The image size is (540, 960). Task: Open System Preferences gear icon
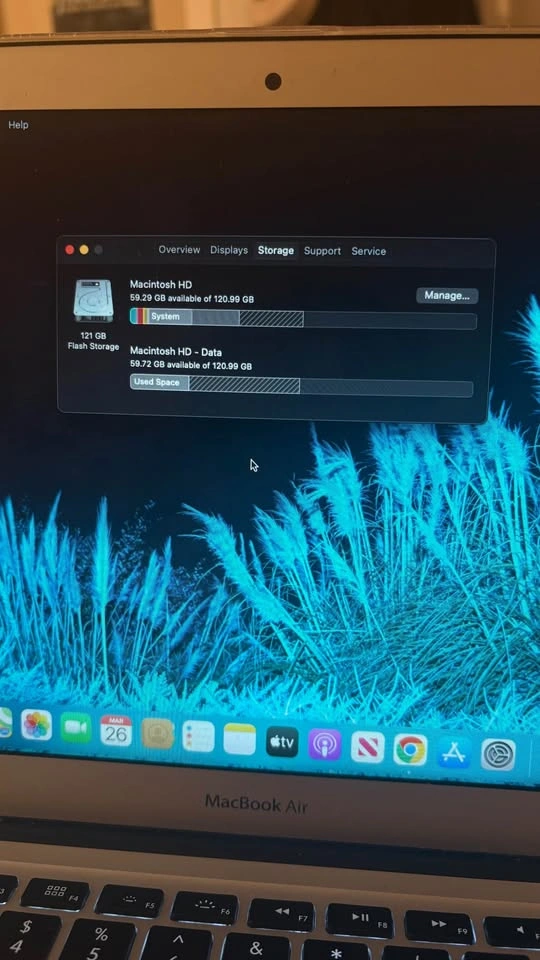tap(498, 755)
